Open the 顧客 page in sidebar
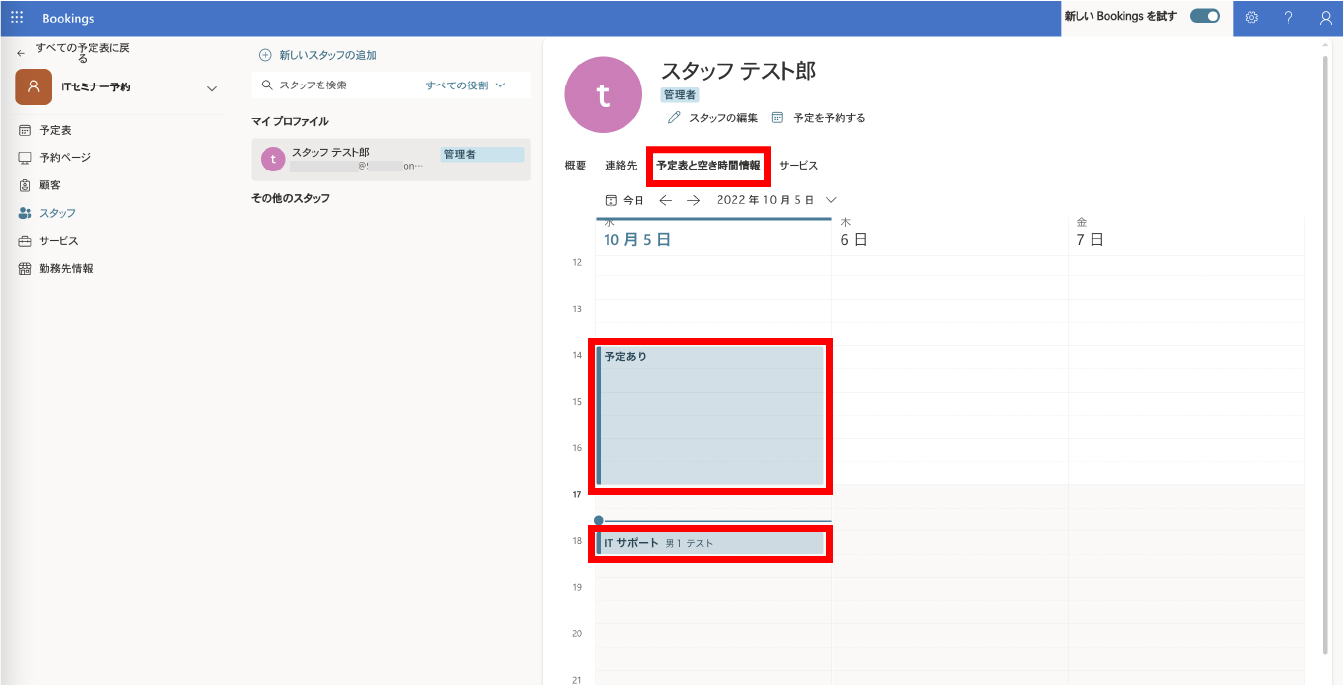Screen dimensions: 1344x685 50,185
